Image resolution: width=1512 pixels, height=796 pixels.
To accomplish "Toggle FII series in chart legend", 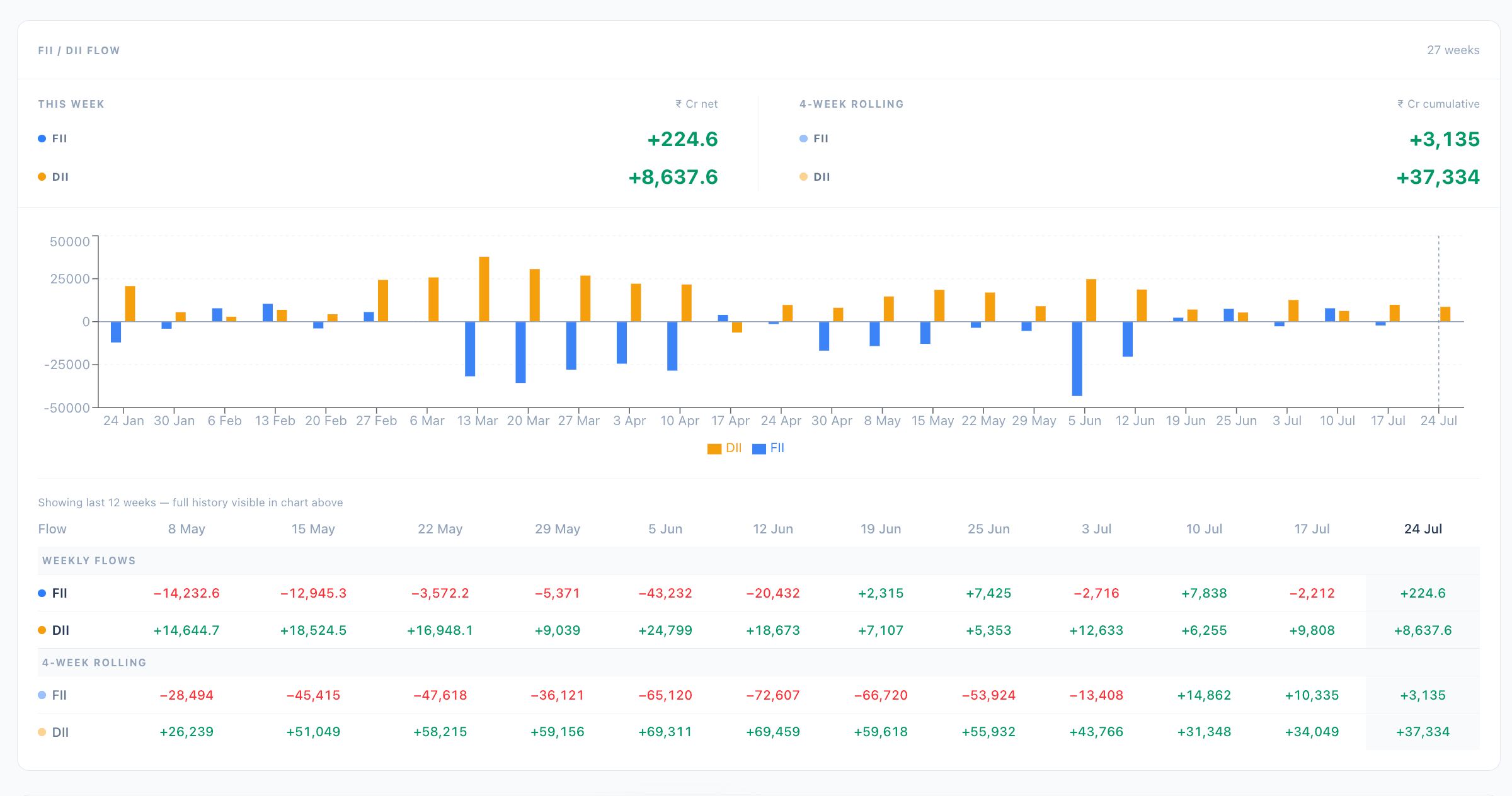I will click(x=769, y=448).
